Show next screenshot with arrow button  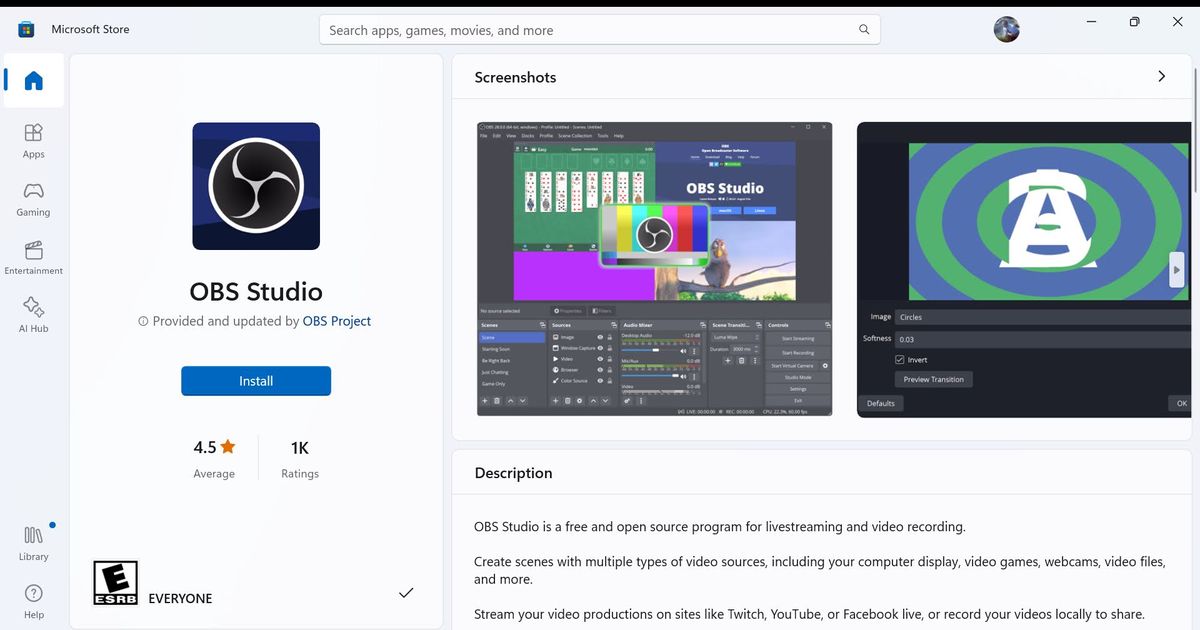[1177, 269]
